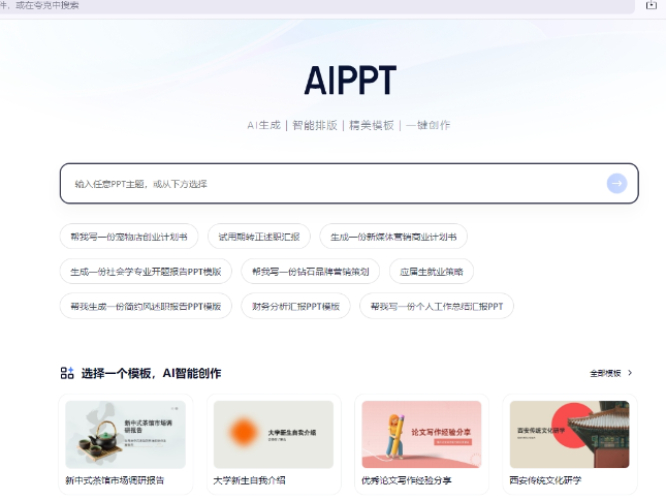This screenshot has width=666, height=500.
Task: Pick 帮我生成一份简约风述职报告PPT模版 chip
Action: coord(146,306)
